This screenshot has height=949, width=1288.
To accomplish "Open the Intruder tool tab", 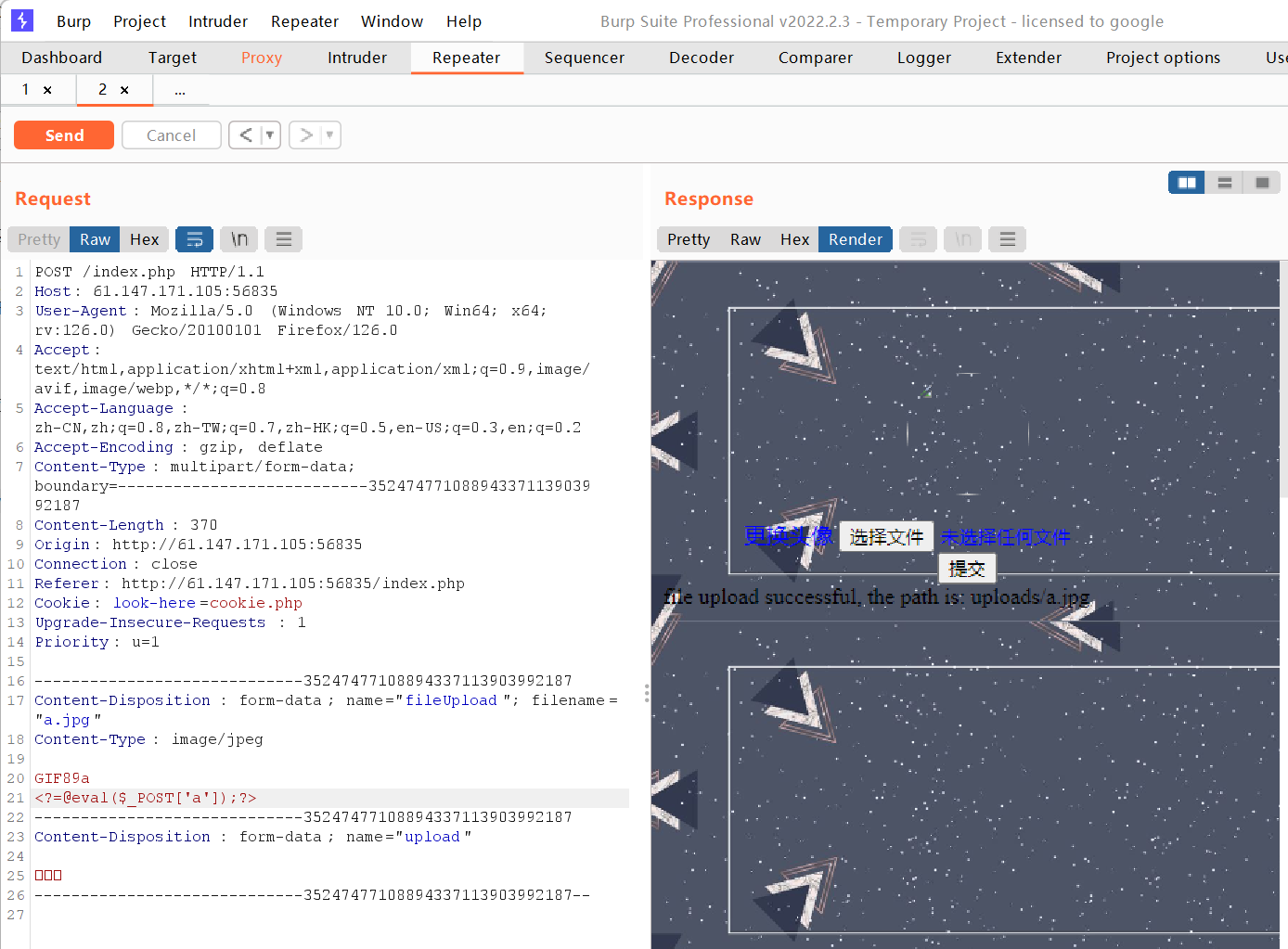I will pyautogui.click(x=357, y=58).
